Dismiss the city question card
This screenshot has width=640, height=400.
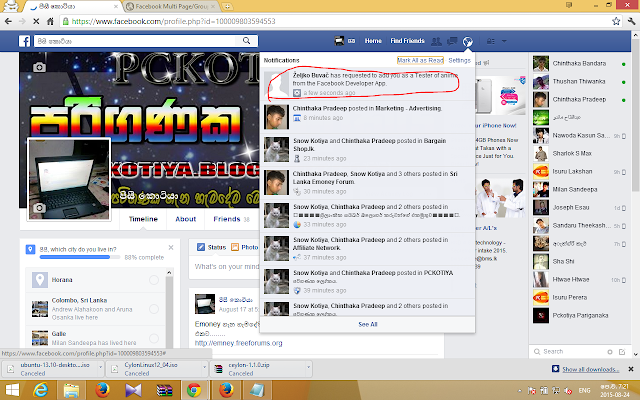tap(171, 247)
